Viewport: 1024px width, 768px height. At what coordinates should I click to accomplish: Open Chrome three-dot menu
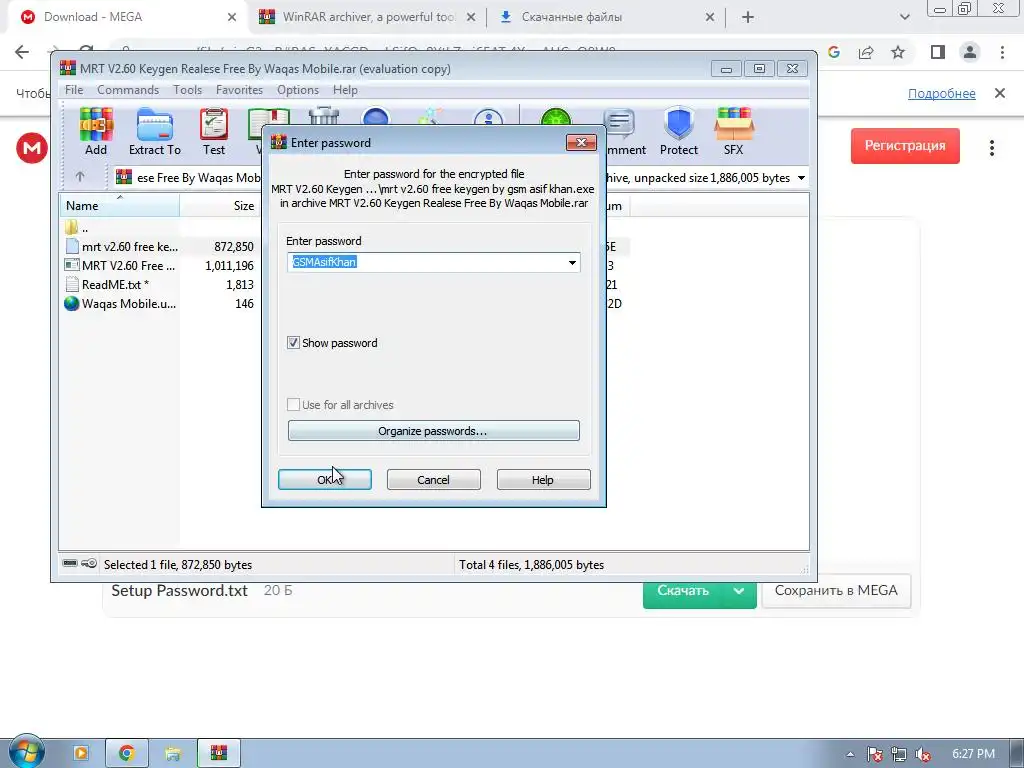tap(1002, 52)
